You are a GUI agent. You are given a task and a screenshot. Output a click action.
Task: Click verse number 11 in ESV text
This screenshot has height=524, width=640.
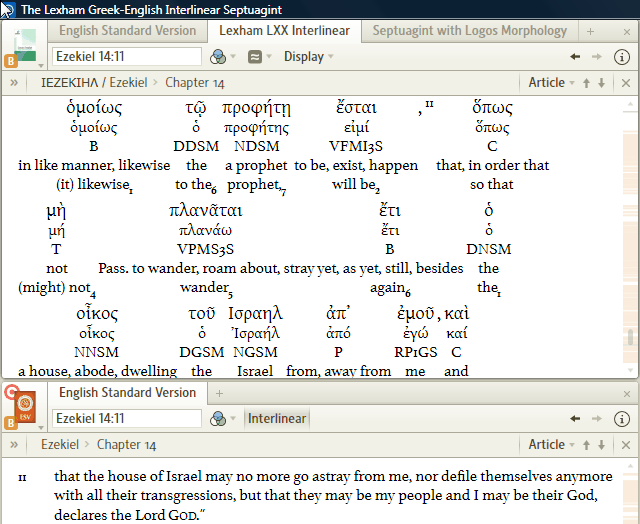pyautogui.click(x=22, y=477)
